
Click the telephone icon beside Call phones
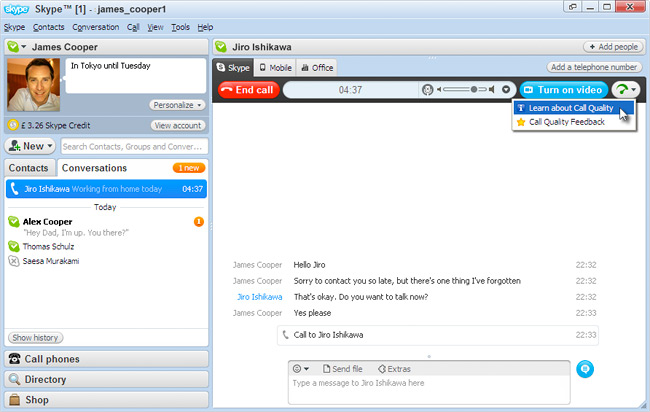tap(15, 359)
